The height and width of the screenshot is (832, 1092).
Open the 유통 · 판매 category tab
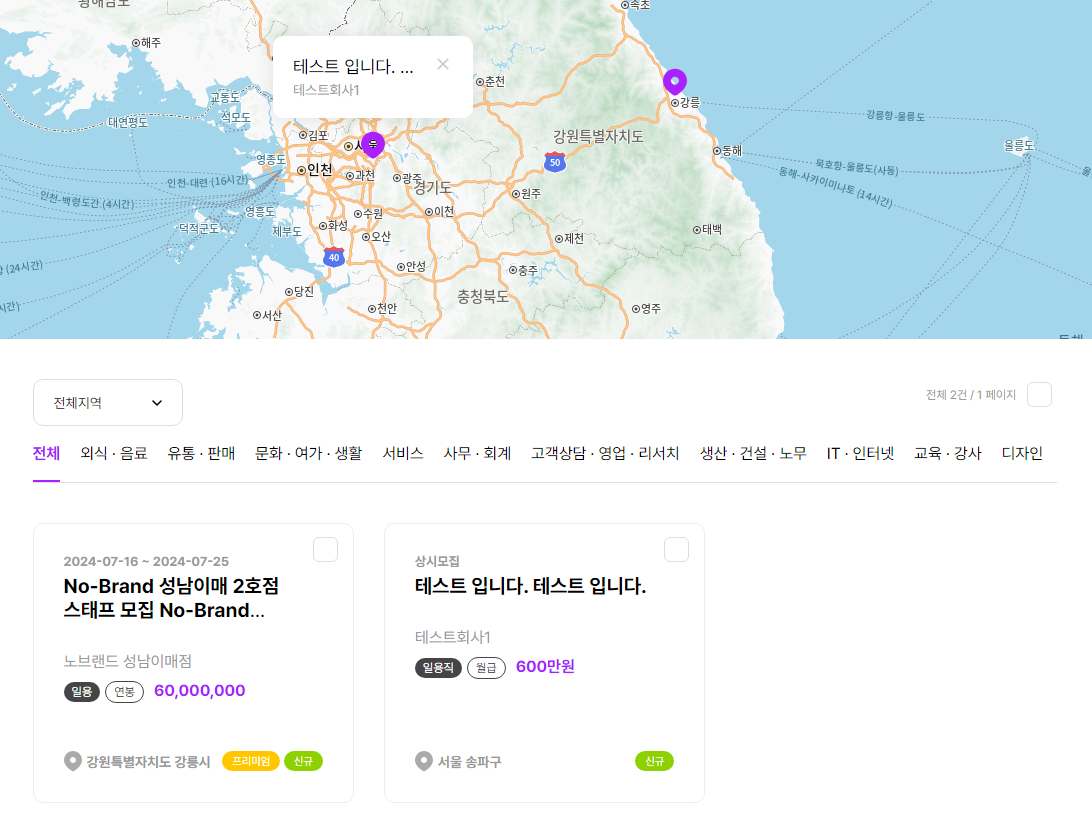click(201, 453)
